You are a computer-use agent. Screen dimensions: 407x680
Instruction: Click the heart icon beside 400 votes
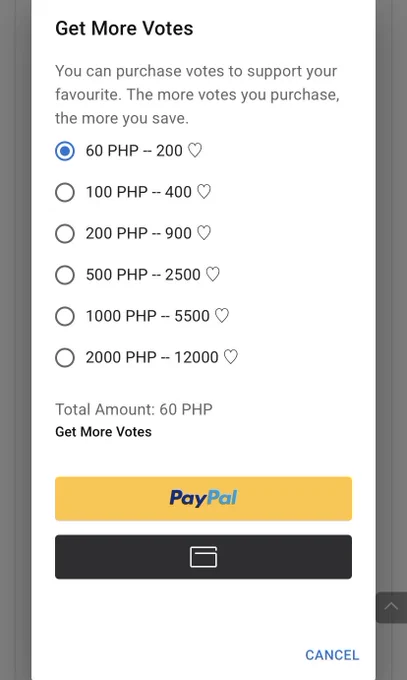point(204,192)
